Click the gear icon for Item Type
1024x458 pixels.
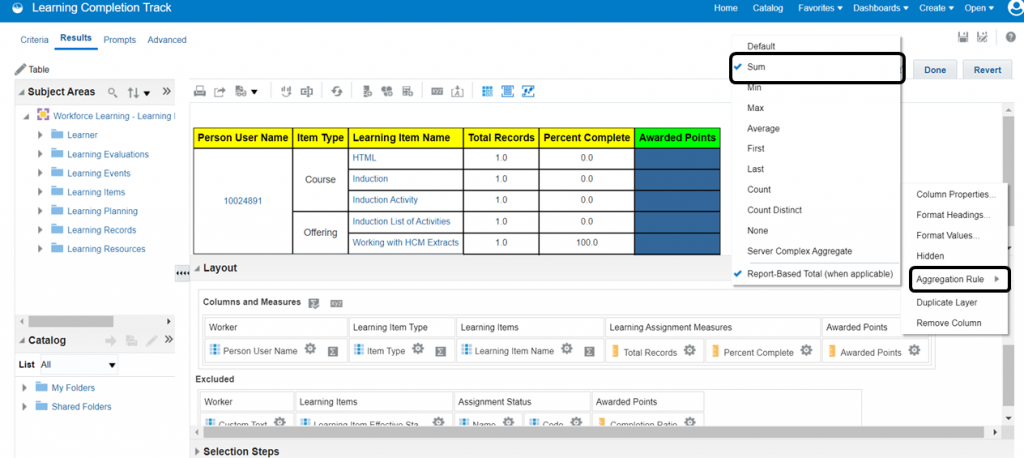click(x=418, y=350)
